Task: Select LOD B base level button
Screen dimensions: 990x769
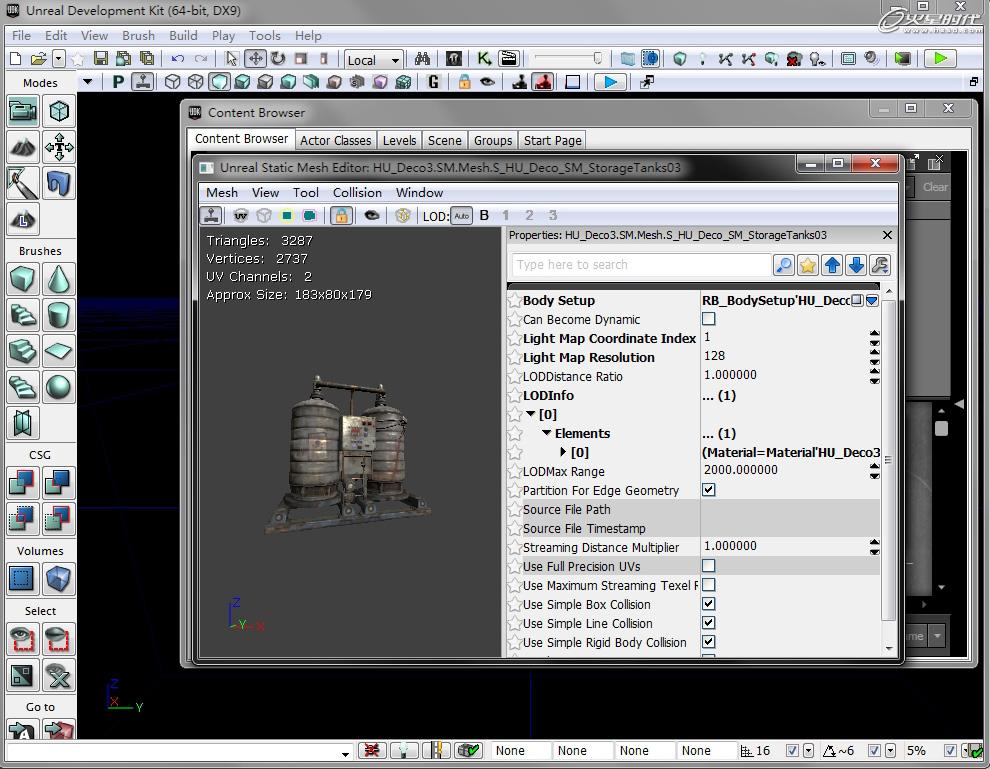Action: [x=484, y=216]
